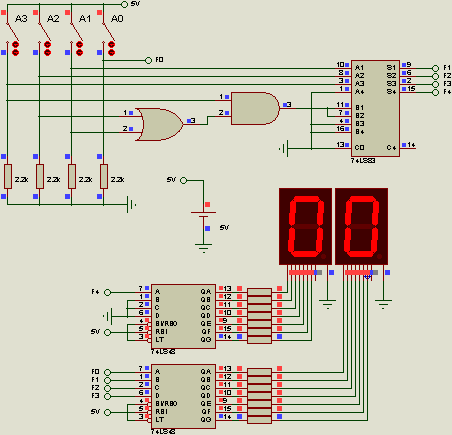Click the A4 pin label on 74LS83
Screen dimensions: 452x435
tap(360, 92)
